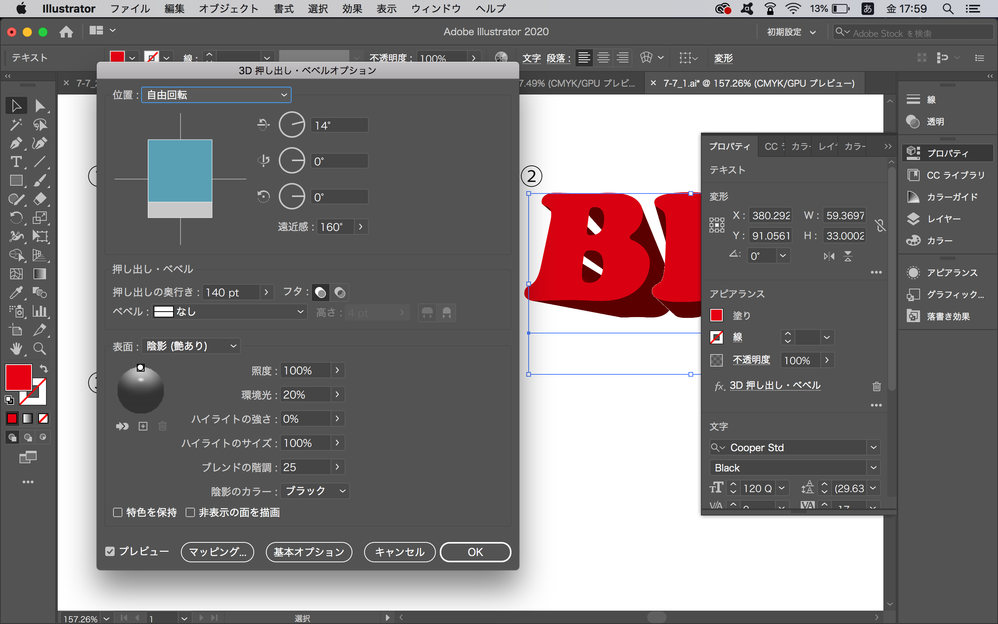Viewport: 998px width, 624px height.
Task: Select the Selection arrow tool
Action: [x=17, y=105]
